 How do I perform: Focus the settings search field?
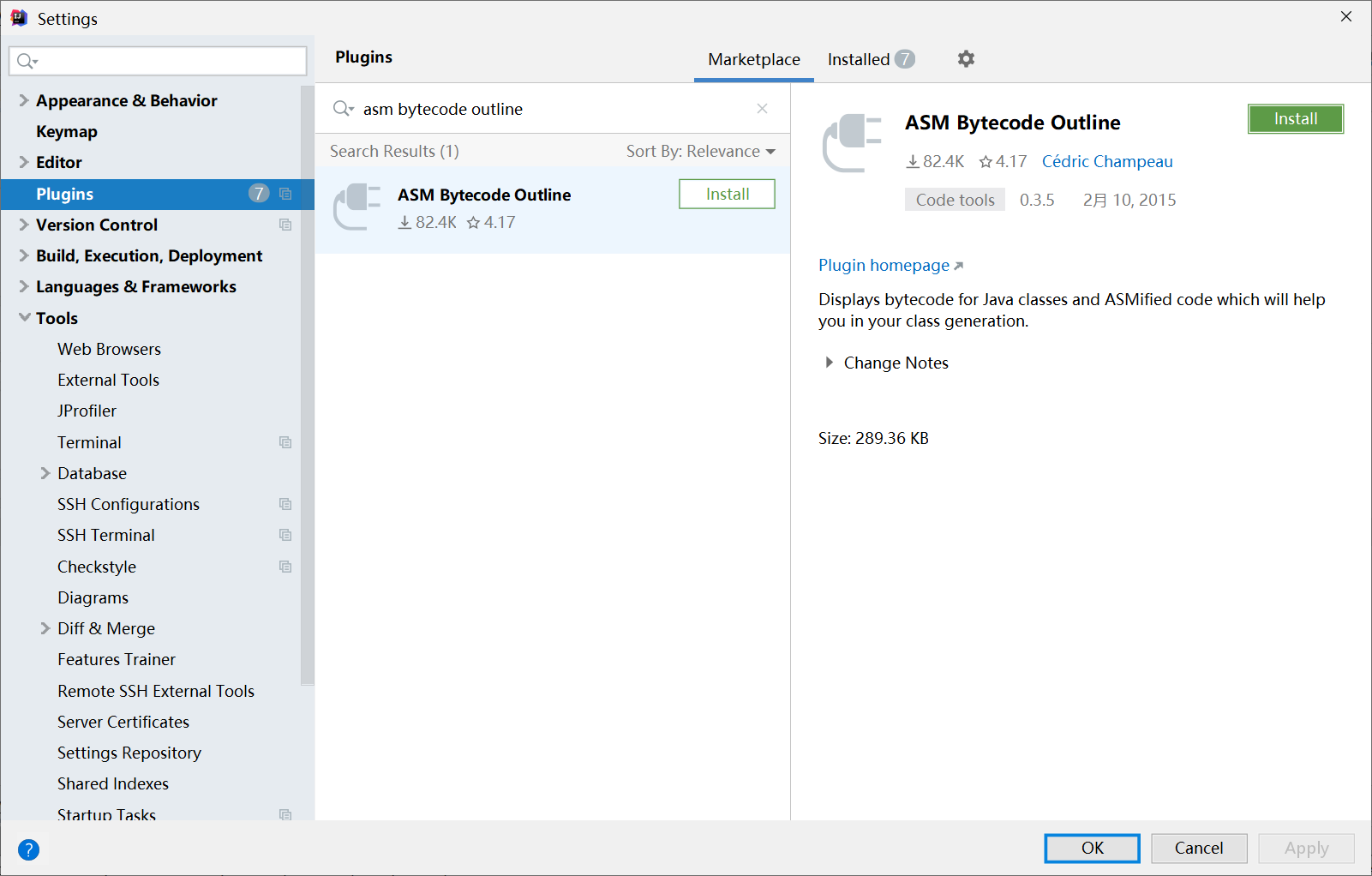pos(158,61)
